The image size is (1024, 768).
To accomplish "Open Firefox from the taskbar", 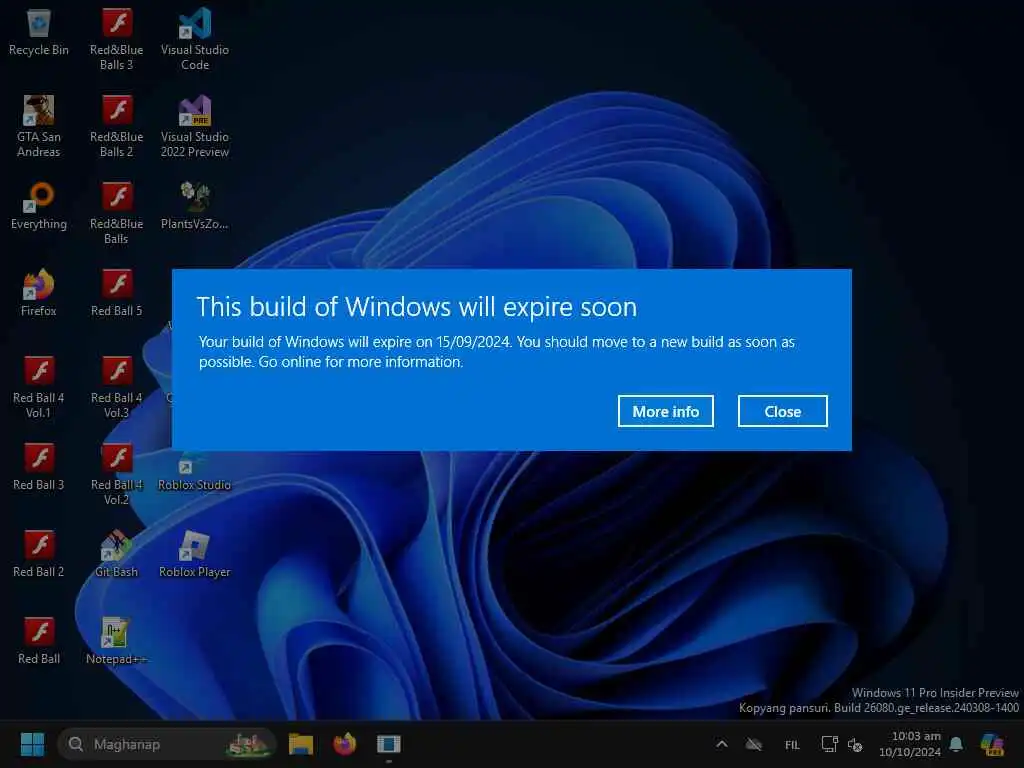I will [x=344, y=744].
